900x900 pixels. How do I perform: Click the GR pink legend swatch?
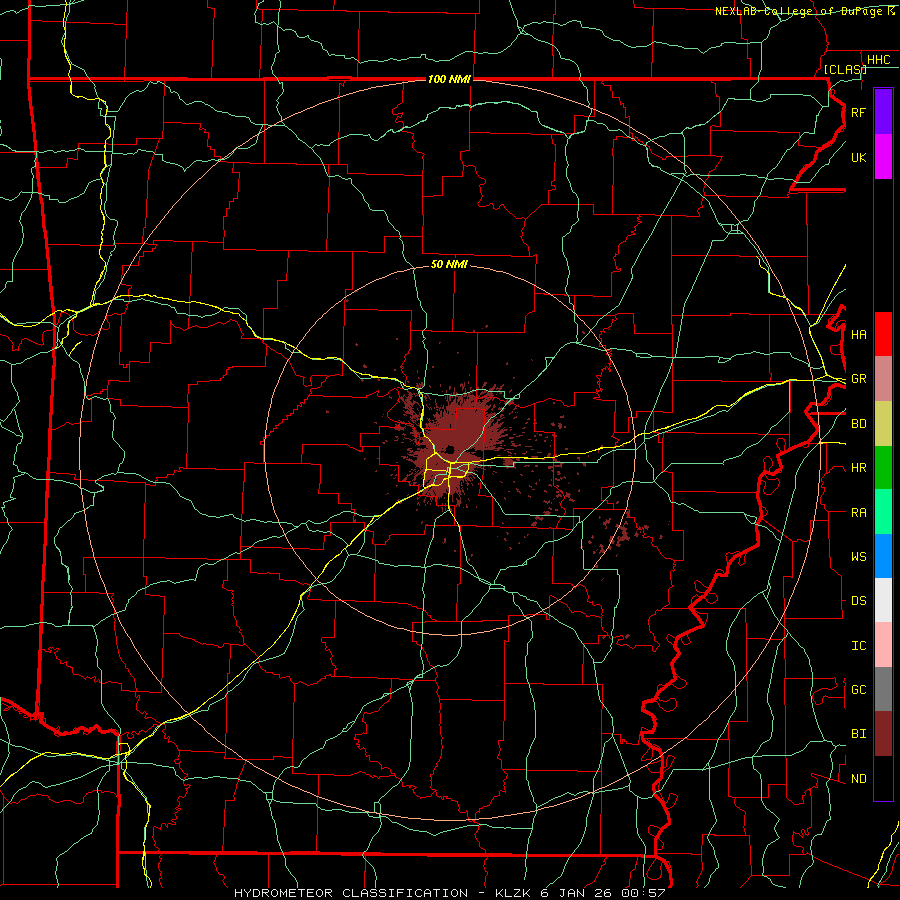[x=883, y=379]
